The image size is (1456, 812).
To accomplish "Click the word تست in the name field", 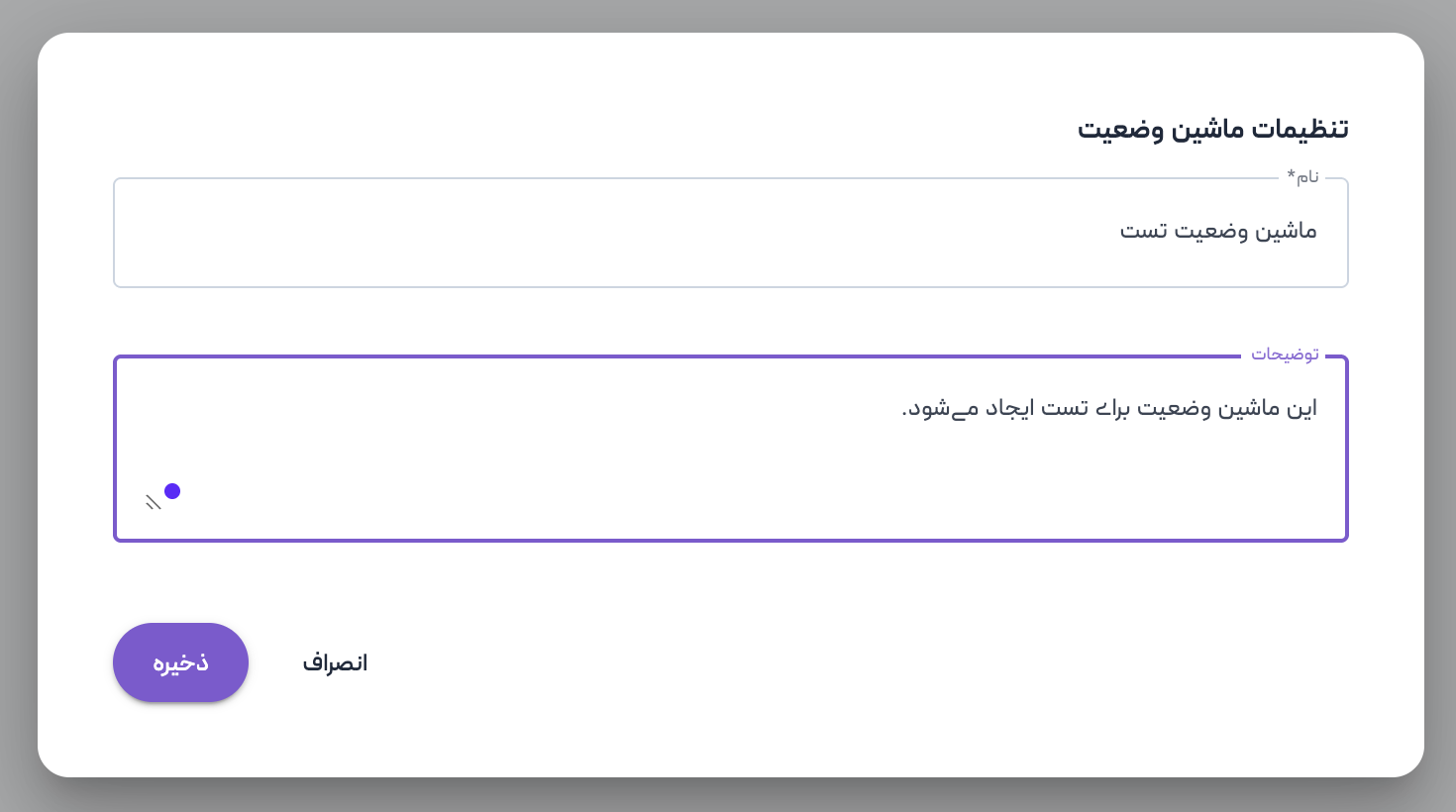I will pos(1143,232).
